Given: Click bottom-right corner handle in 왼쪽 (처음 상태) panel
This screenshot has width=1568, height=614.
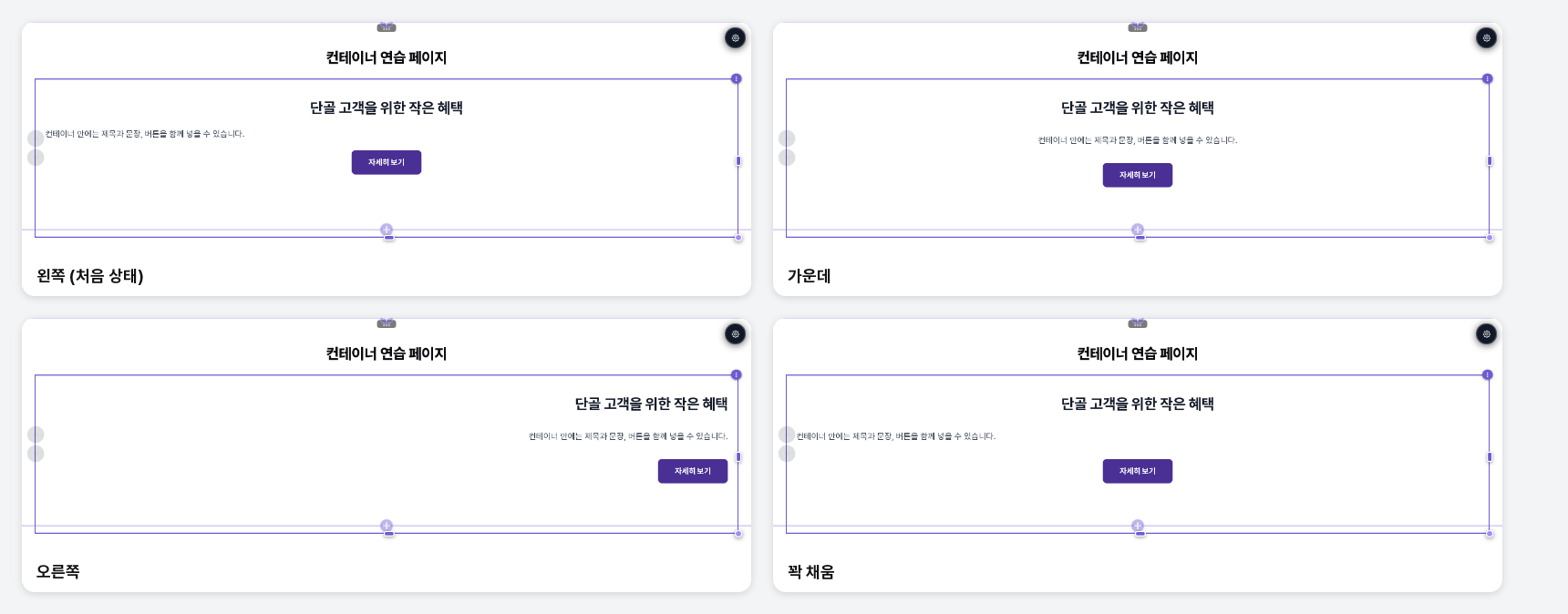Looking at the screenshot, I should (738, 238).
